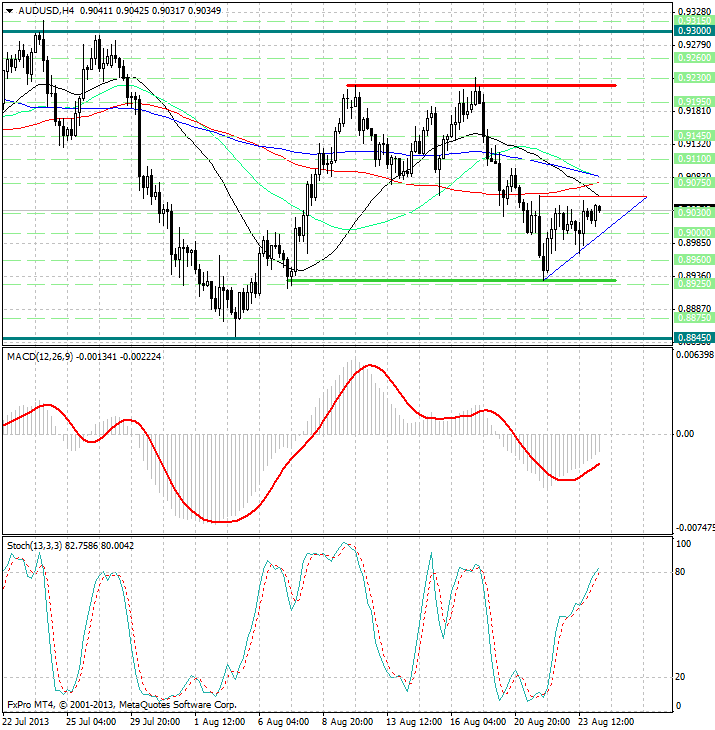Image resolution: width=715 pixels, height=730 pixels.
Task: Click the 0.91450 price level label
Action: [x=694, y=134]
